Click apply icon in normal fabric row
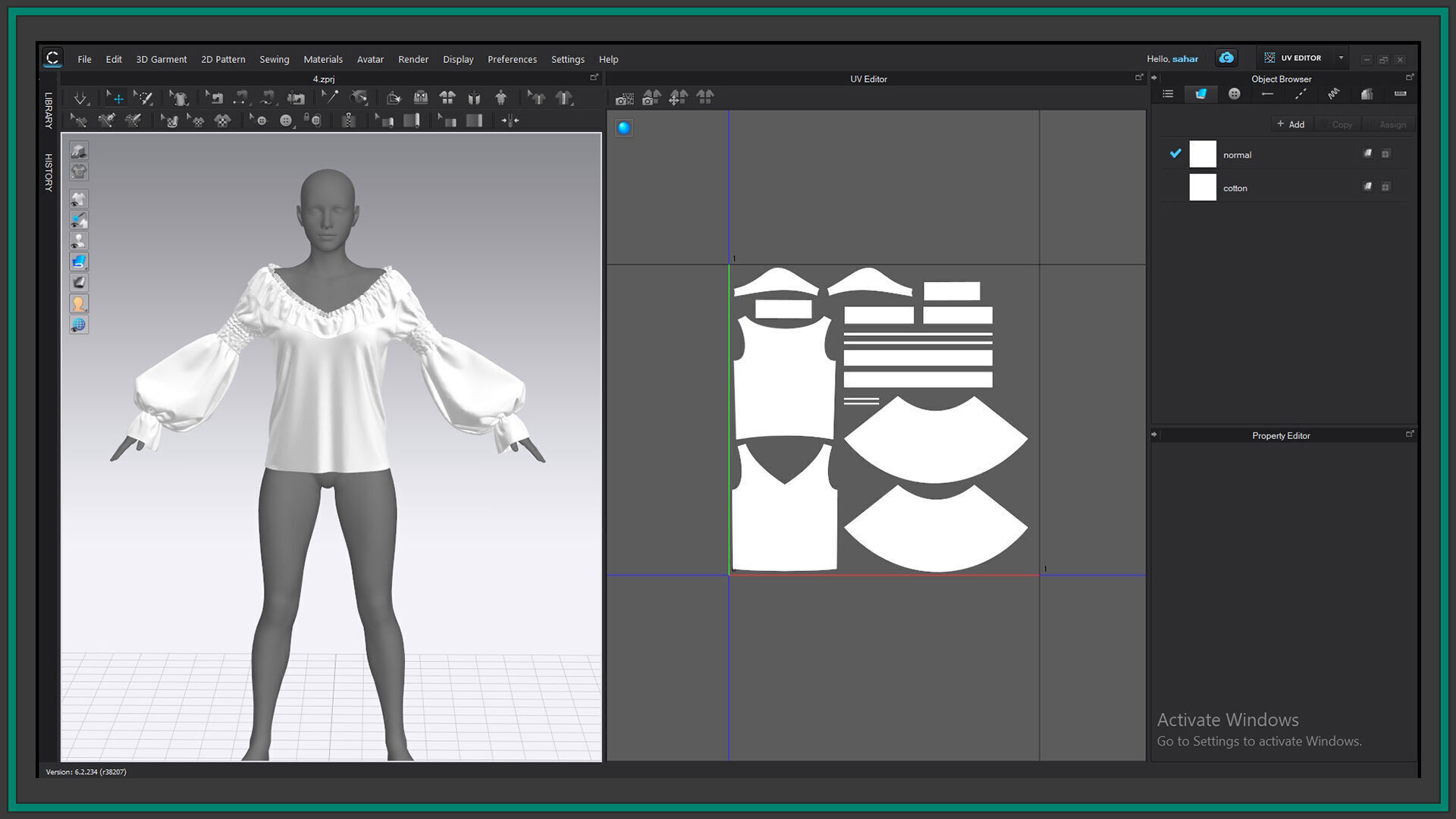1456x819 pixels. [1367, 154]
